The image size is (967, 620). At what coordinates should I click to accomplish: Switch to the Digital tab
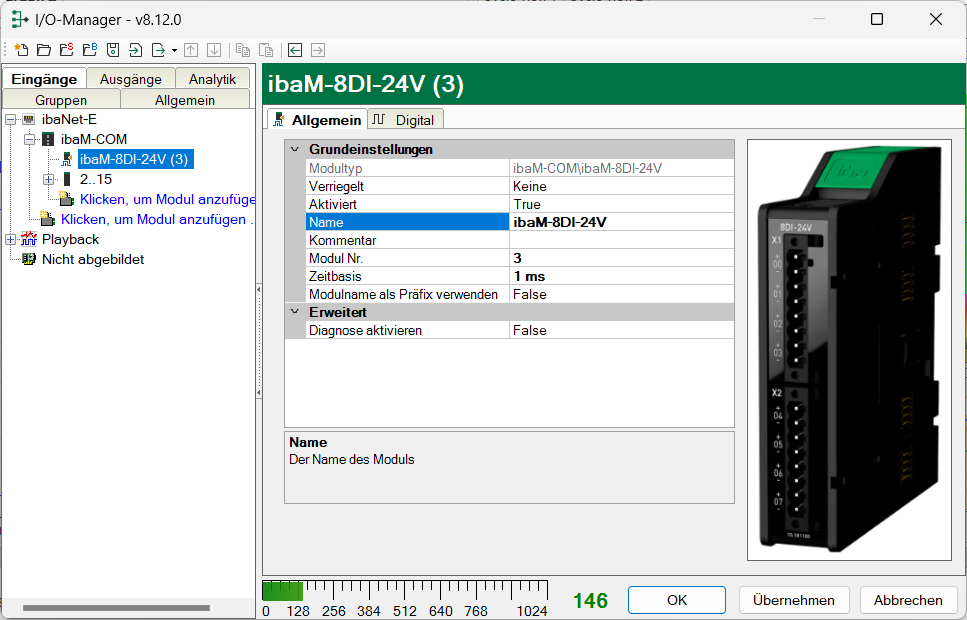(405, 120)
